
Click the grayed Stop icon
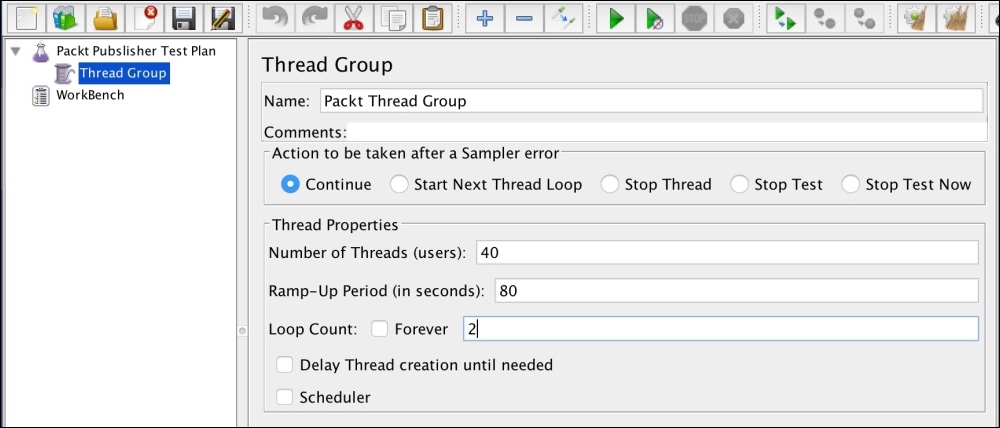pyautogui.click(x=695, y=18)
